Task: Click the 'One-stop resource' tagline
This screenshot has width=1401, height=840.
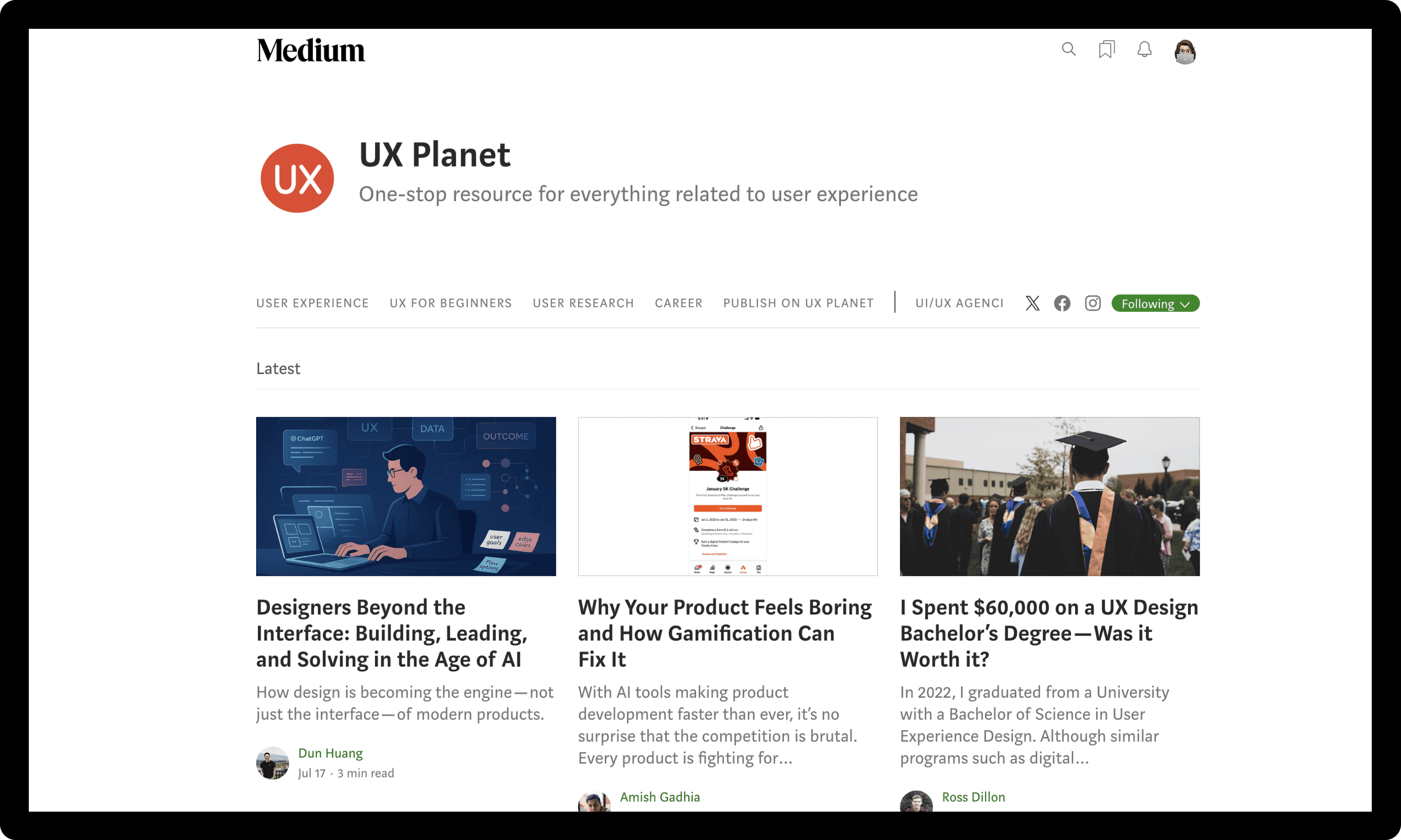Action: point(638,194)
